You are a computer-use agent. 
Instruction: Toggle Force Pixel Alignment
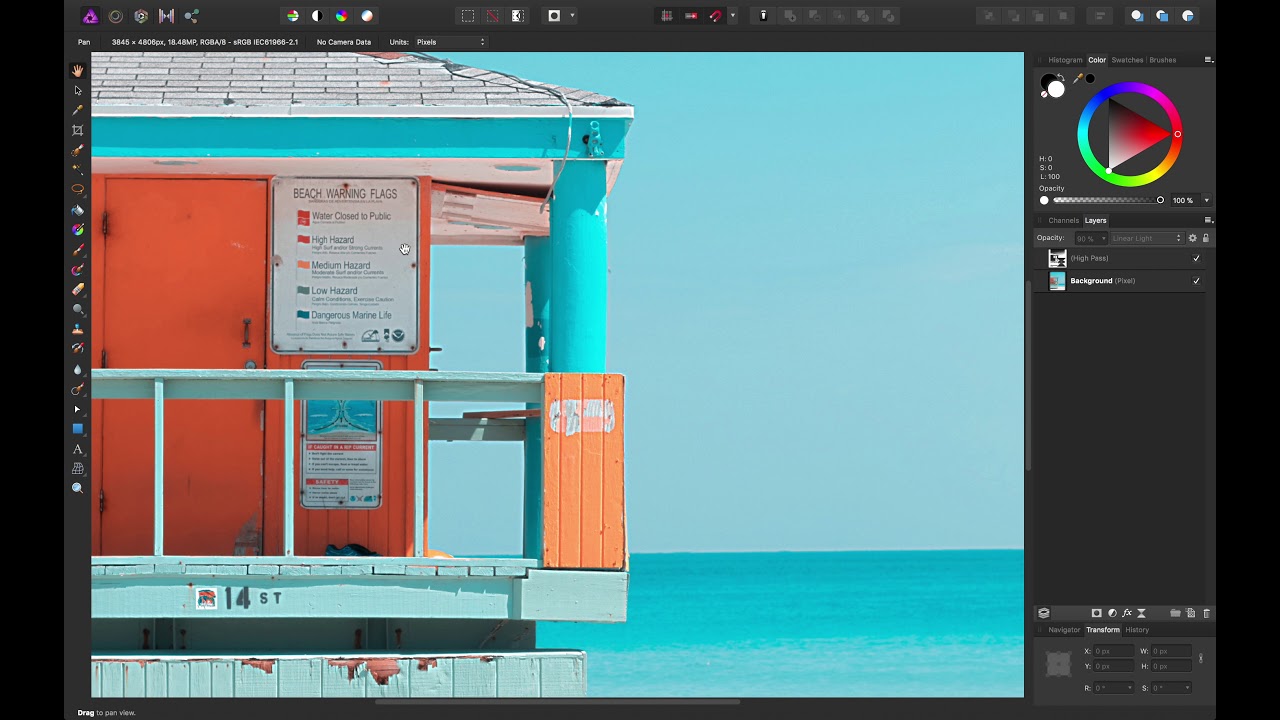667,16
